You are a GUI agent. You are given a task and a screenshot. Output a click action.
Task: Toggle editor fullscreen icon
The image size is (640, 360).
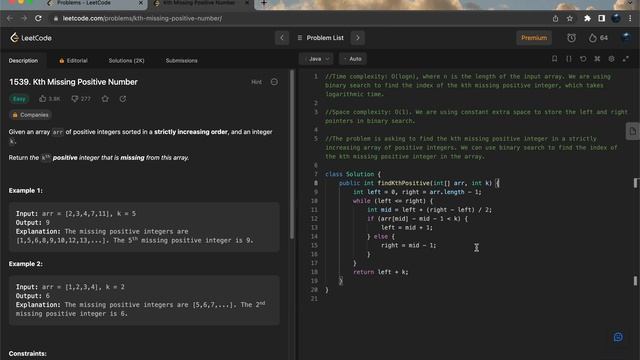(x=626, y=59)
